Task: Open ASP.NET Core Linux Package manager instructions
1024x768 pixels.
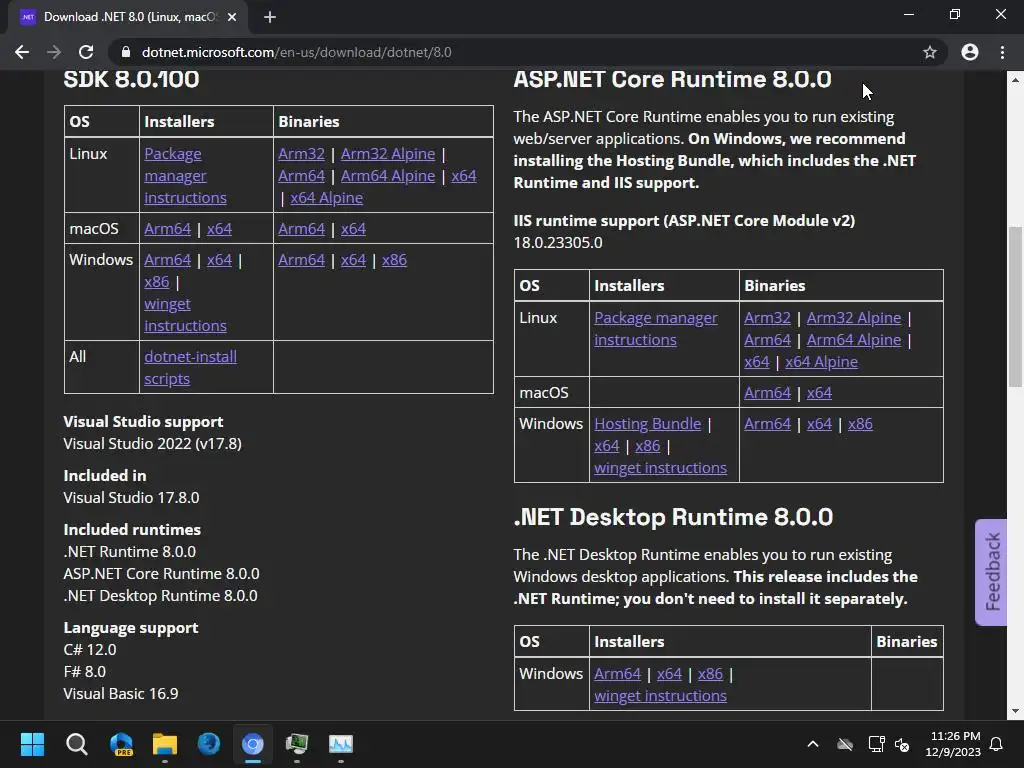Action: coord(656,328)
